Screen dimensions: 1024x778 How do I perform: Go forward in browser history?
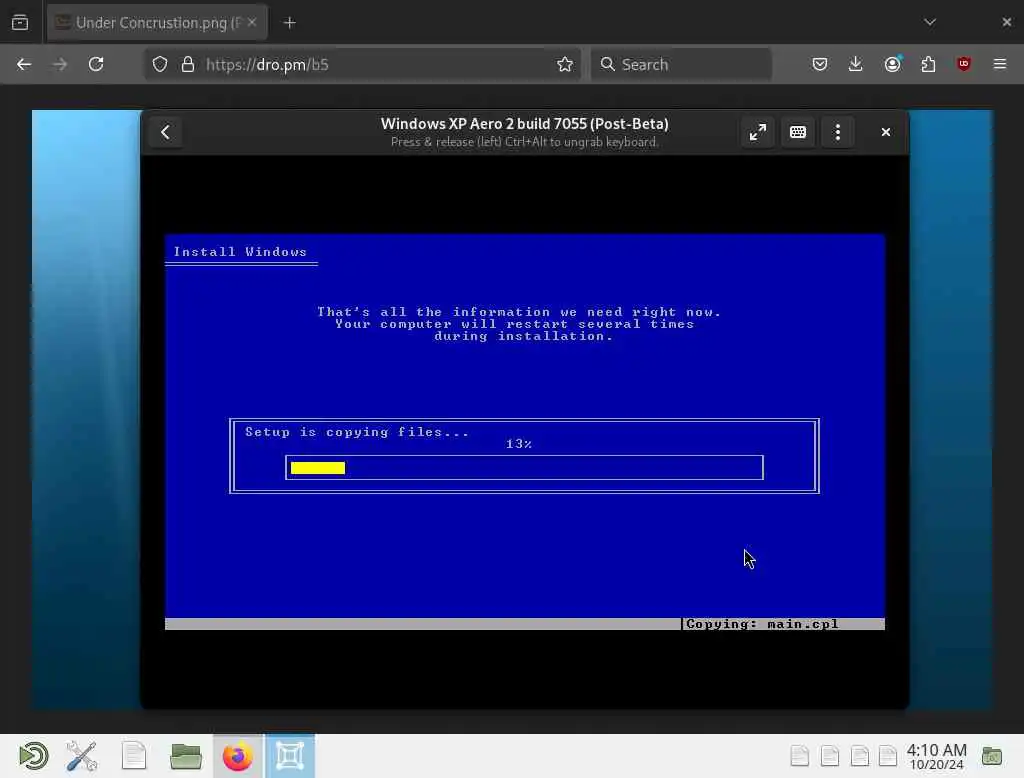pyautogui.click(x=60, y=64)
